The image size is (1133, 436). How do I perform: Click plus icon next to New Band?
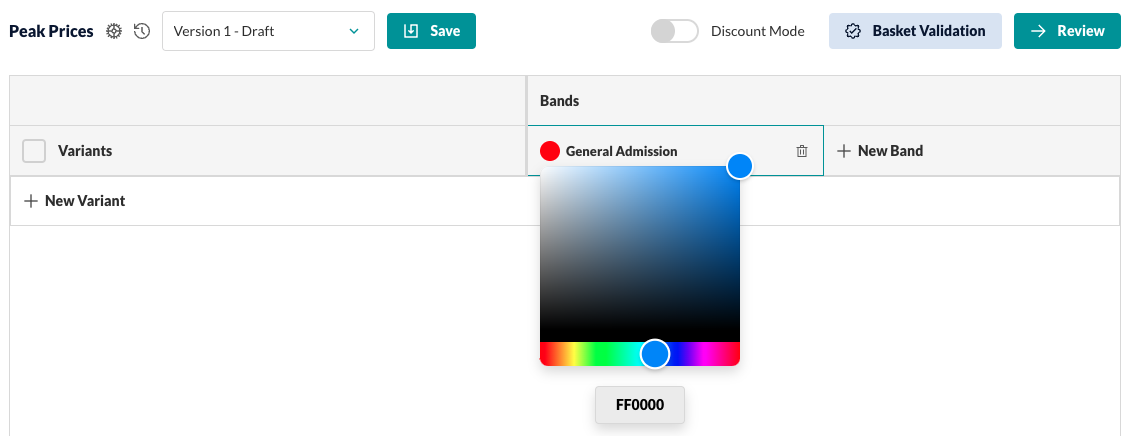pos(843,151)
